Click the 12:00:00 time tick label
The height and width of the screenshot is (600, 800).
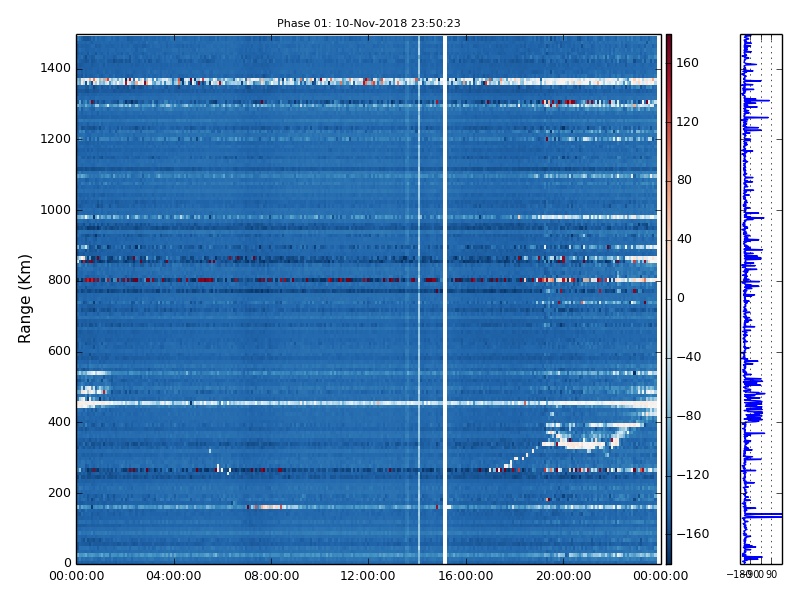point(368,576)
